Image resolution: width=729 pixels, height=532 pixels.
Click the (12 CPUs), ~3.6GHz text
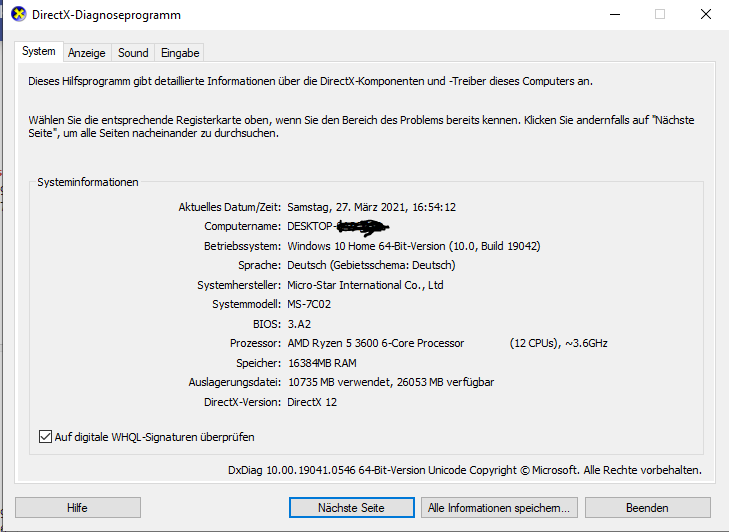558,343
